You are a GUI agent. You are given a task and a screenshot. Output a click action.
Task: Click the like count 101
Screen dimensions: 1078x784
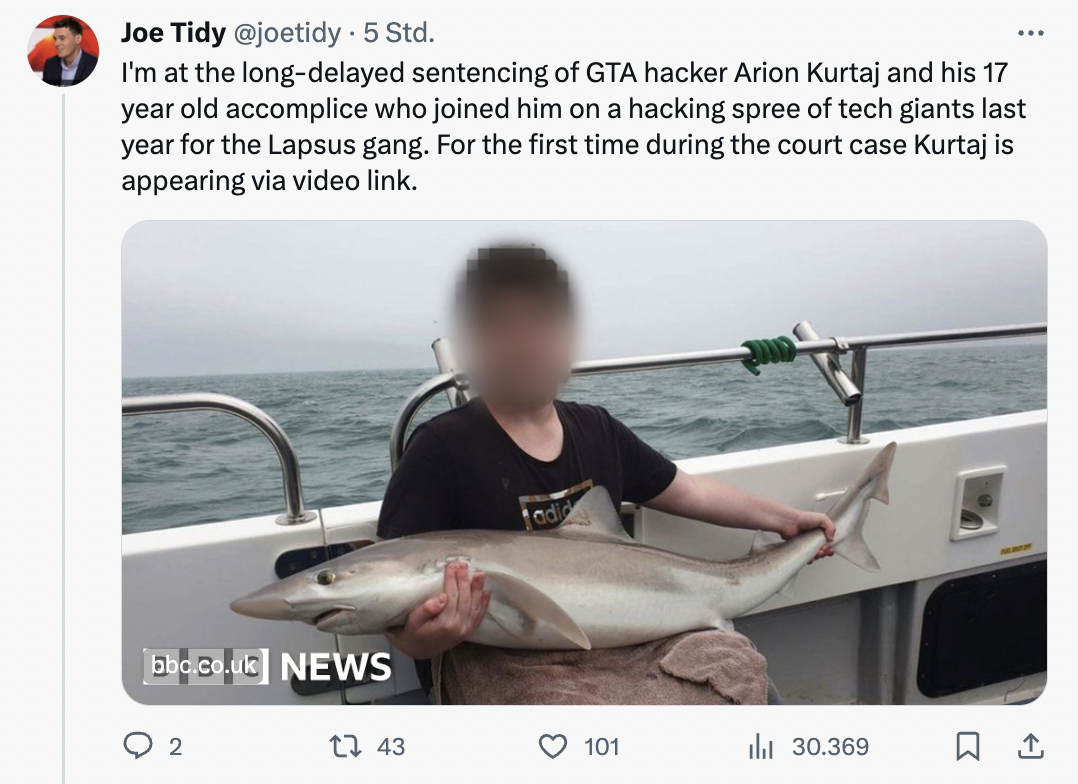click(602, 746)
